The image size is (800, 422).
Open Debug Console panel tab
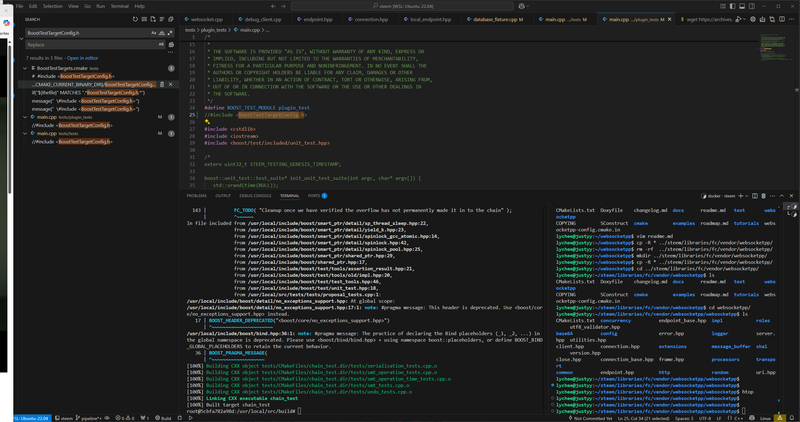pyautogui.click(x=255, y=195)
